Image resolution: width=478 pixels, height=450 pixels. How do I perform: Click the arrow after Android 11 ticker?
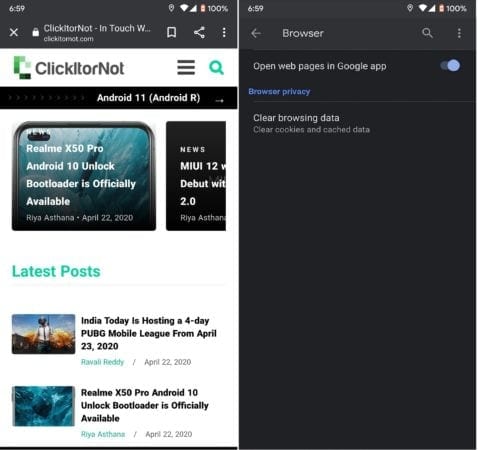point(219,100)
